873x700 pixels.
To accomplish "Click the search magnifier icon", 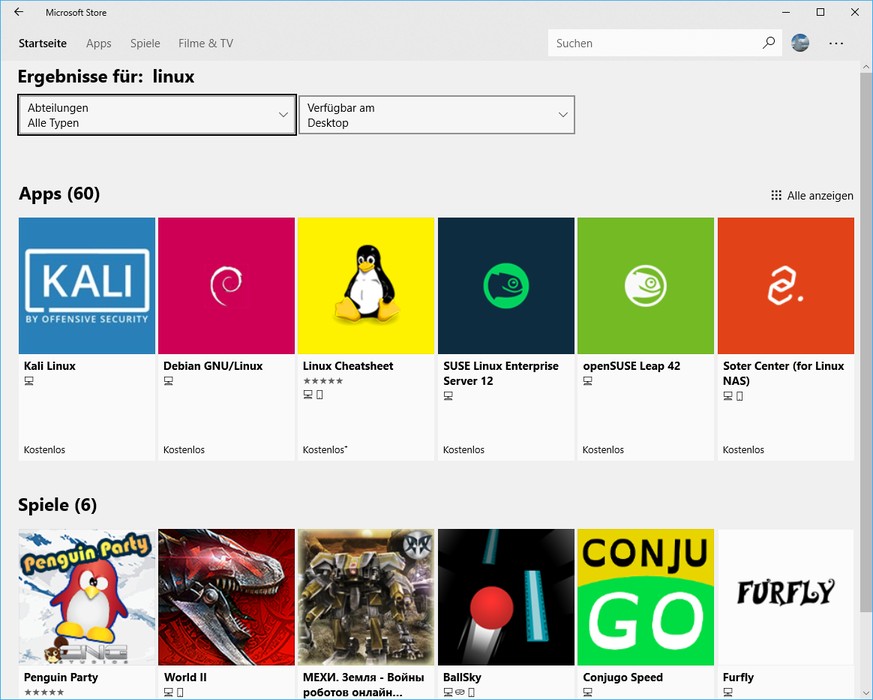I will [769, 43].
